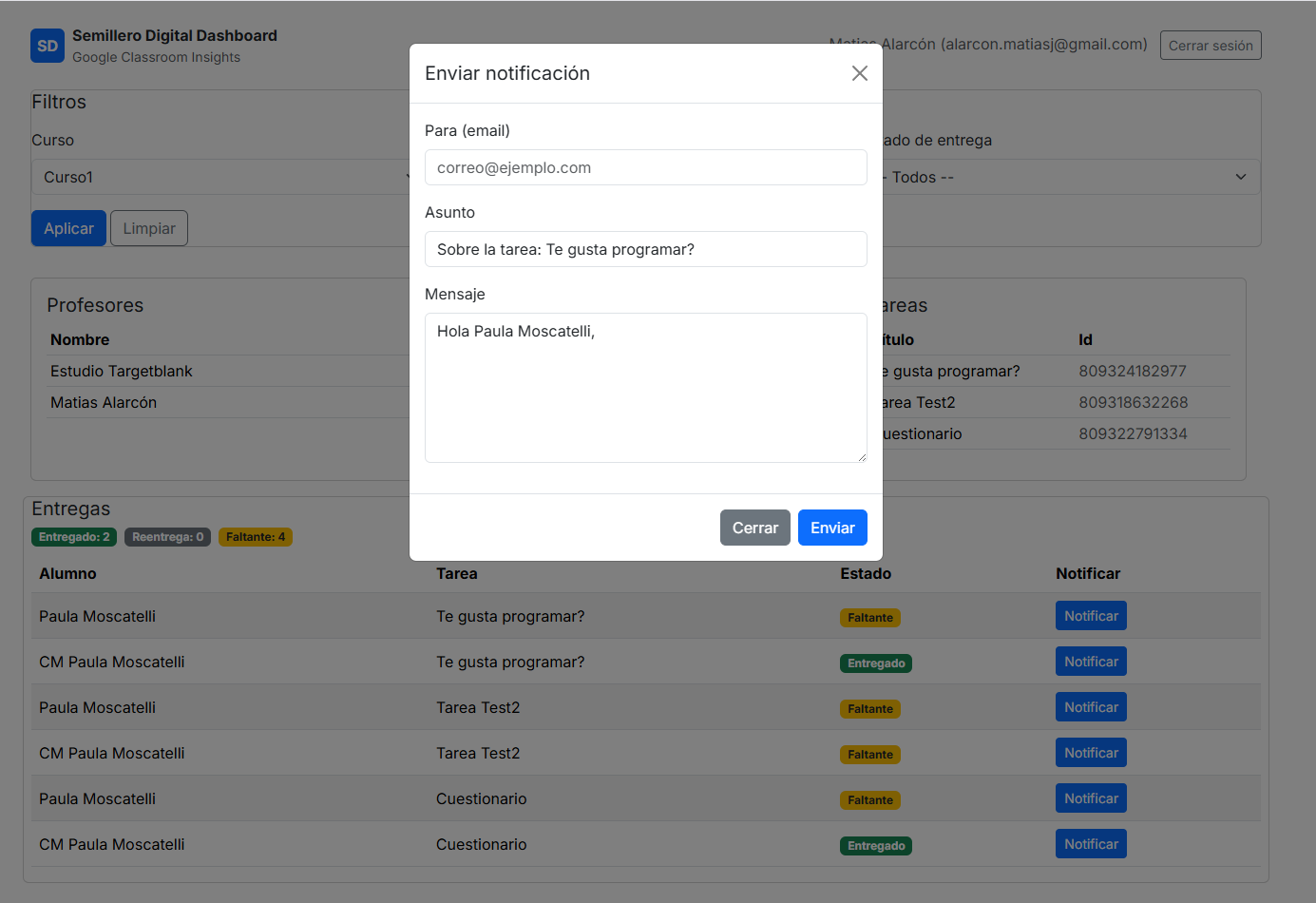Focus the Para (email) input field
The height and width of the screenshot is (903, 1316).
pyautogui.click(x=645, y=166)
